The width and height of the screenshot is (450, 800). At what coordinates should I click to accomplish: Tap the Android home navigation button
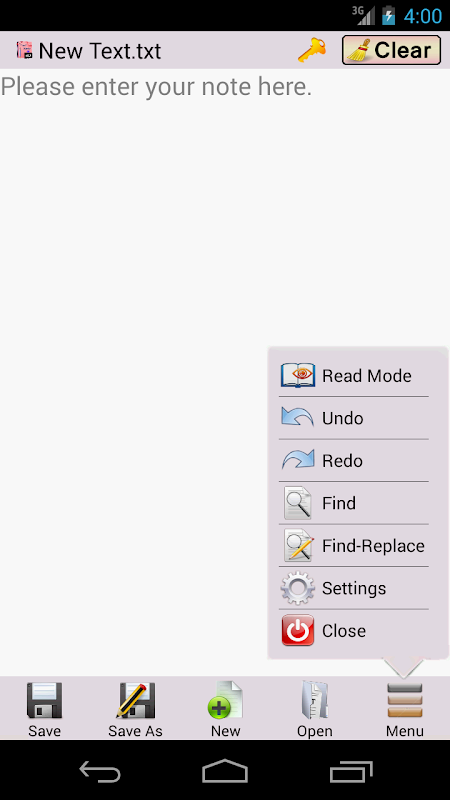(x=225, y=771)
